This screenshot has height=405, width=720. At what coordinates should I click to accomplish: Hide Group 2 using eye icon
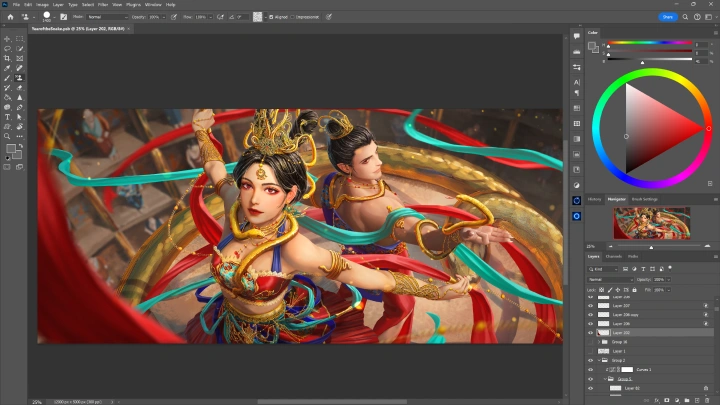point(591,360)
